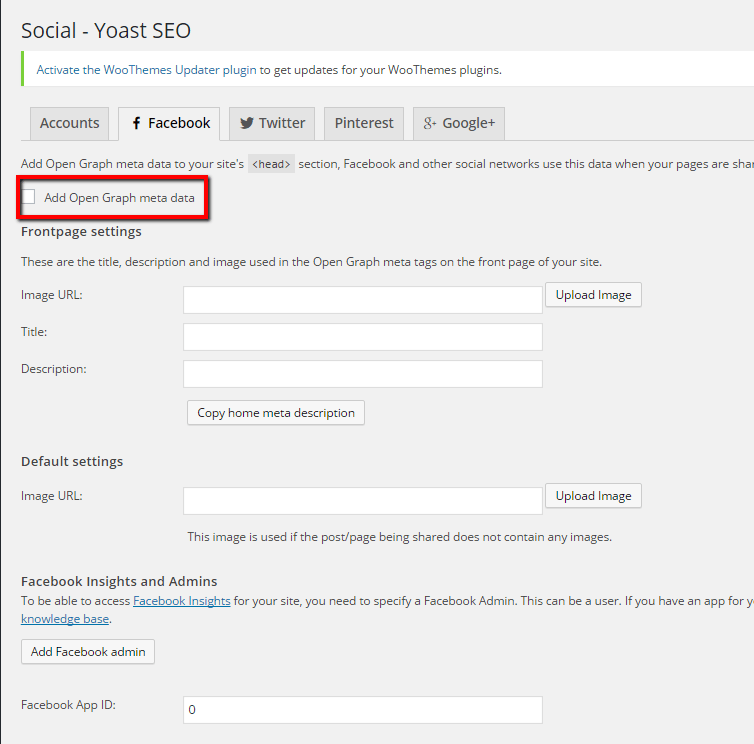The width and height of the screenshot is (754, 744).
Task: Click Add Facebook admin button
Action: pos(88,652)
